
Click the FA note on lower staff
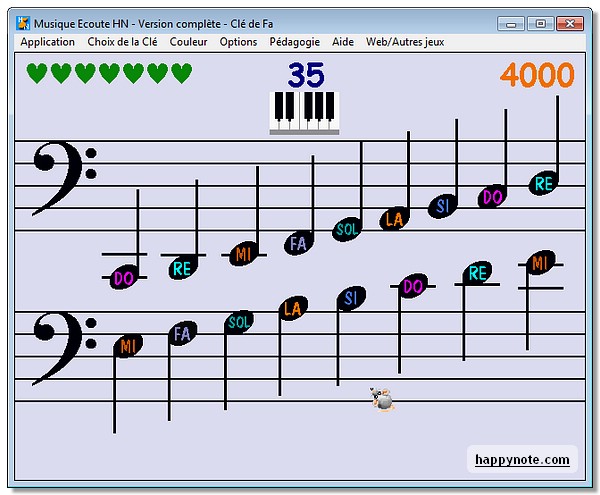[183, 334]
